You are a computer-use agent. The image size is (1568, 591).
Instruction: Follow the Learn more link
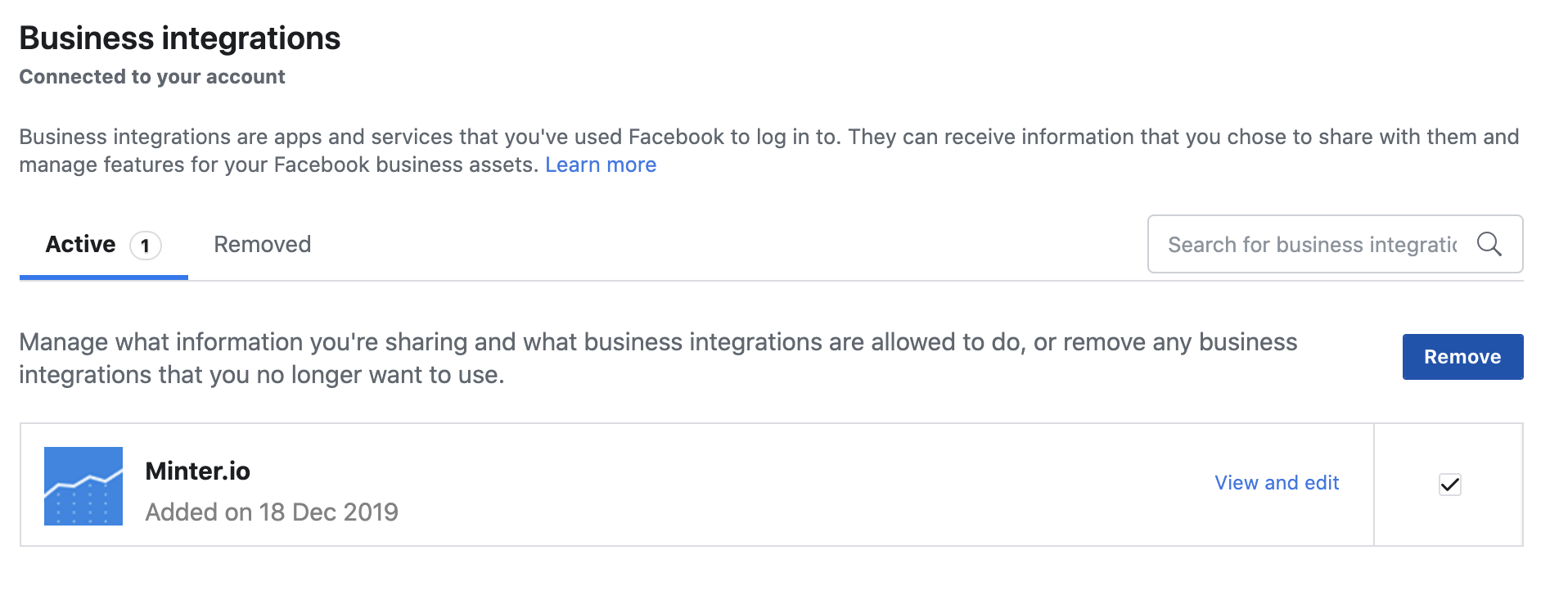pyautogui.click(x=600, y=165)
